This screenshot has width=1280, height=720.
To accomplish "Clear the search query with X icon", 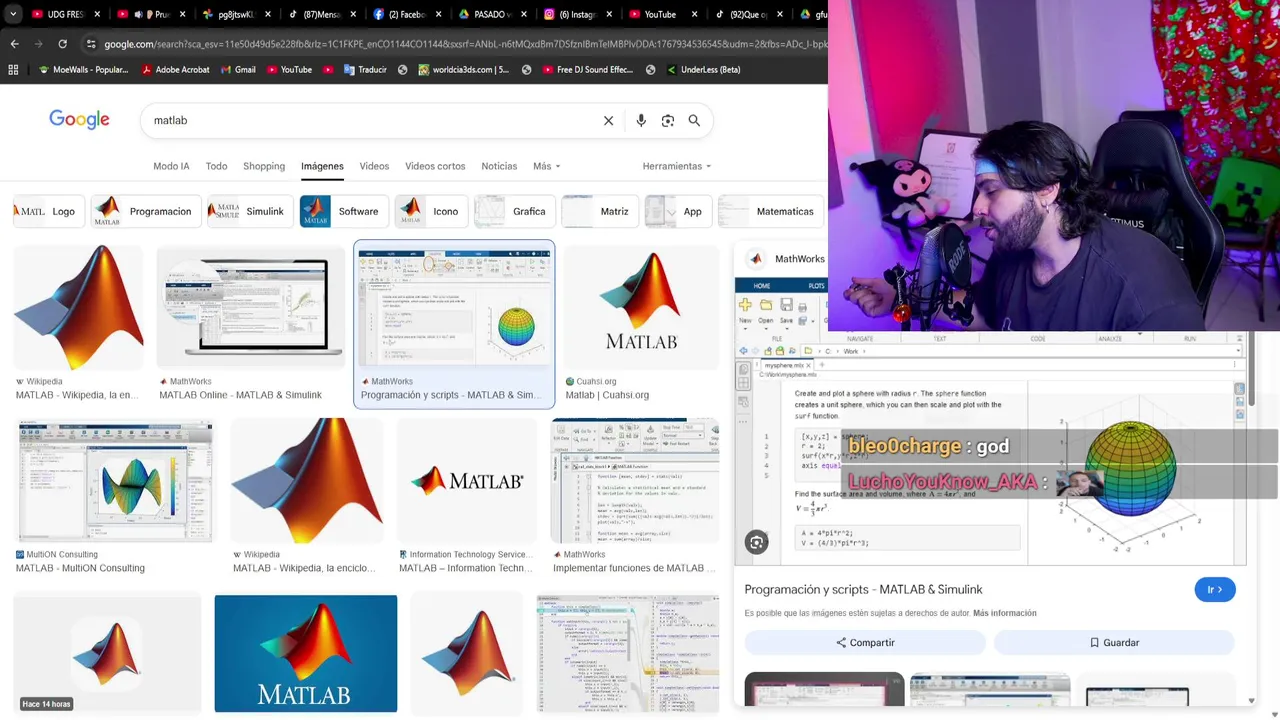I will [x=608, y=120].
